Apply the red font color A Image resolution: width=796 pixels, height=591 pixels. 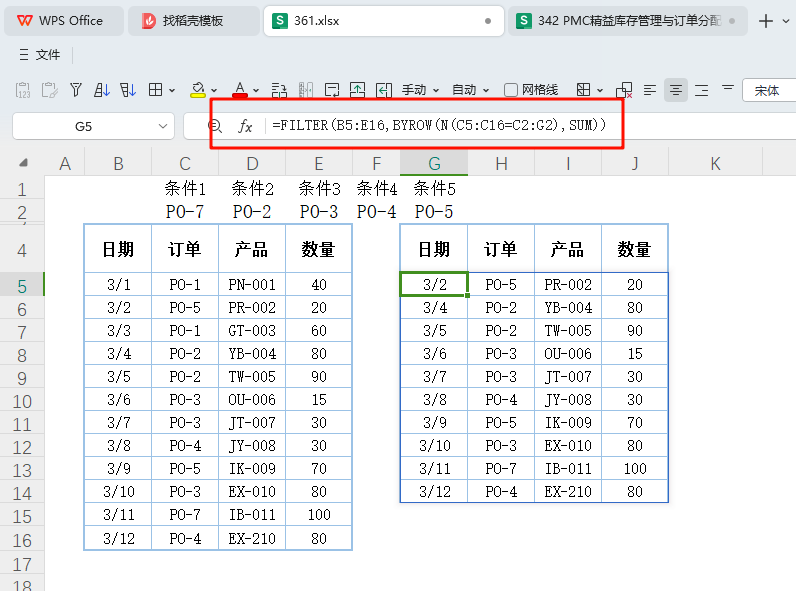click(240, 90)
